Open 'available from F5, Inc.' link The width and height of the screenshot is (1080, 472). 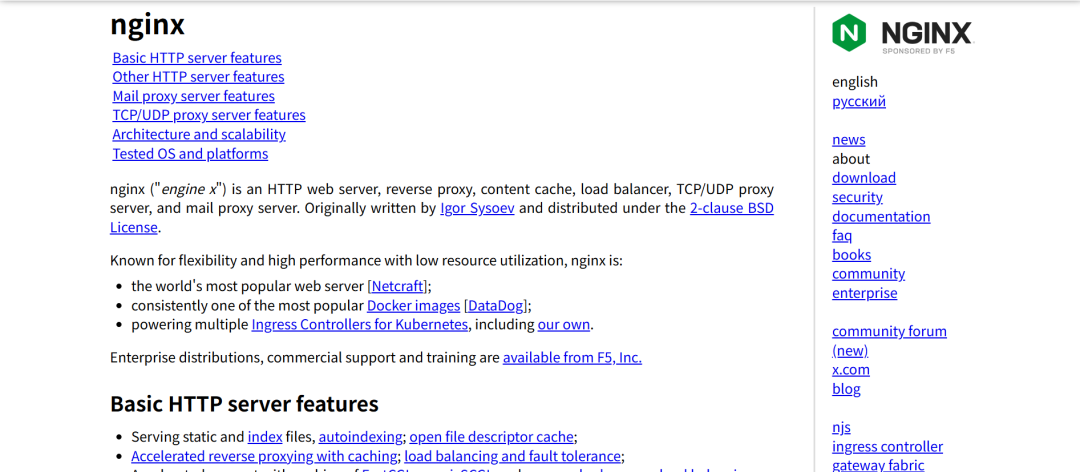572,358
